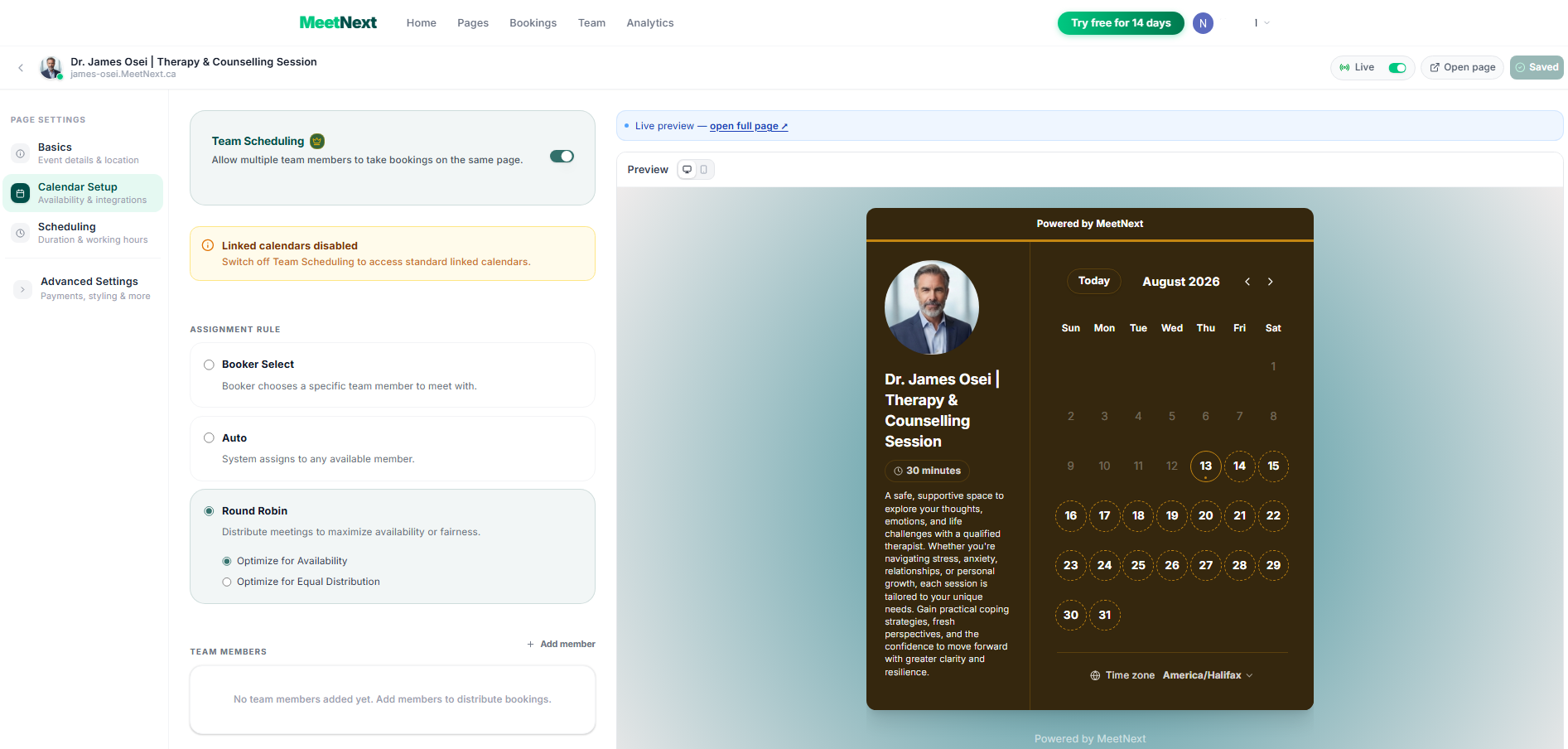Go to previous month in calendar preview
The image size is (1568, 749).
1247,282
